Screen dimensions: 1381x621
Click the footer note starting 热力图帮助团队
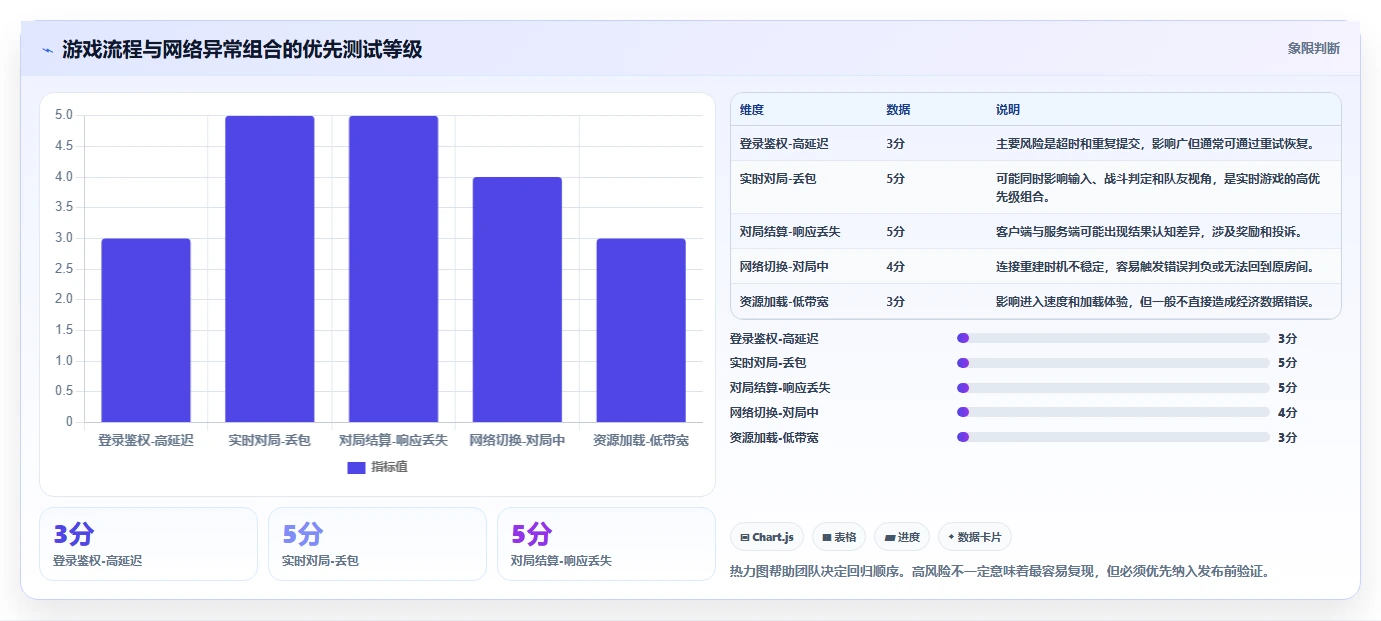[x=1001, y=572]
